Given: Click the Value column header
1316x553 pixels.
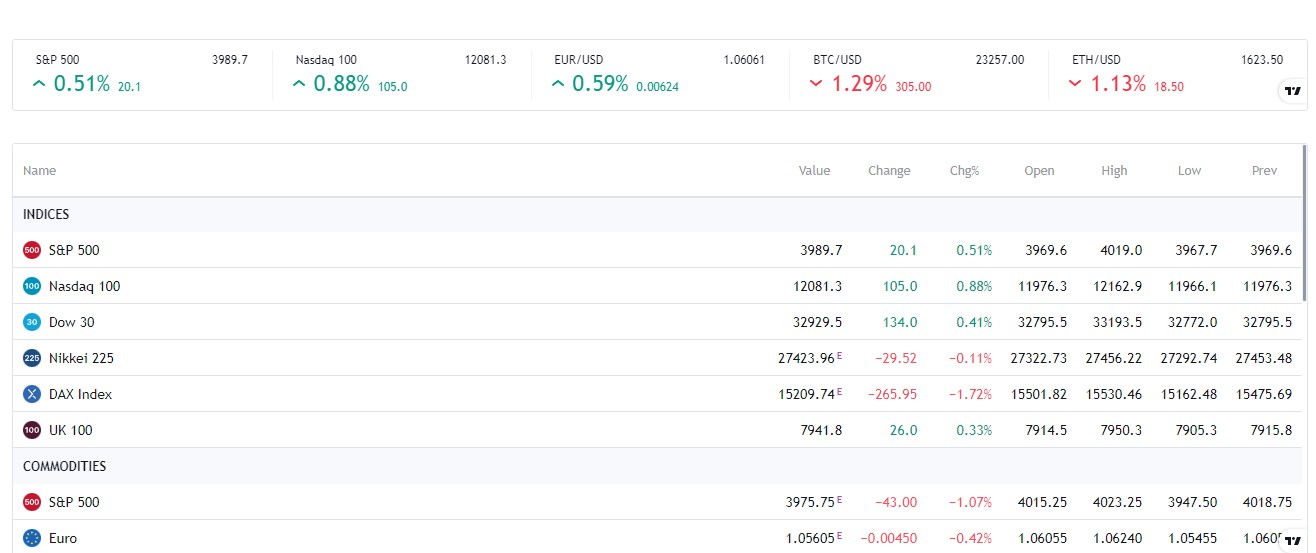Looking at the screenshot, I should pos(814,171).
